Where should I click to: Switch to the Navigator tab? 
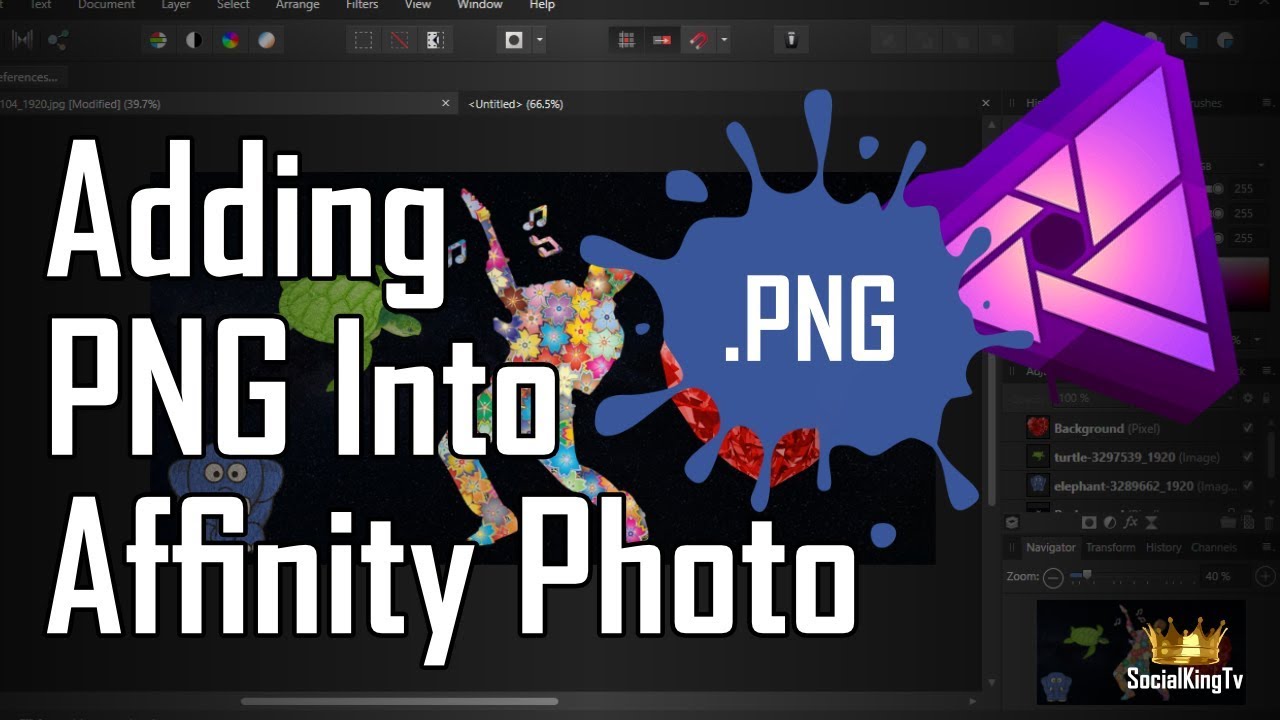point(1050,547)
